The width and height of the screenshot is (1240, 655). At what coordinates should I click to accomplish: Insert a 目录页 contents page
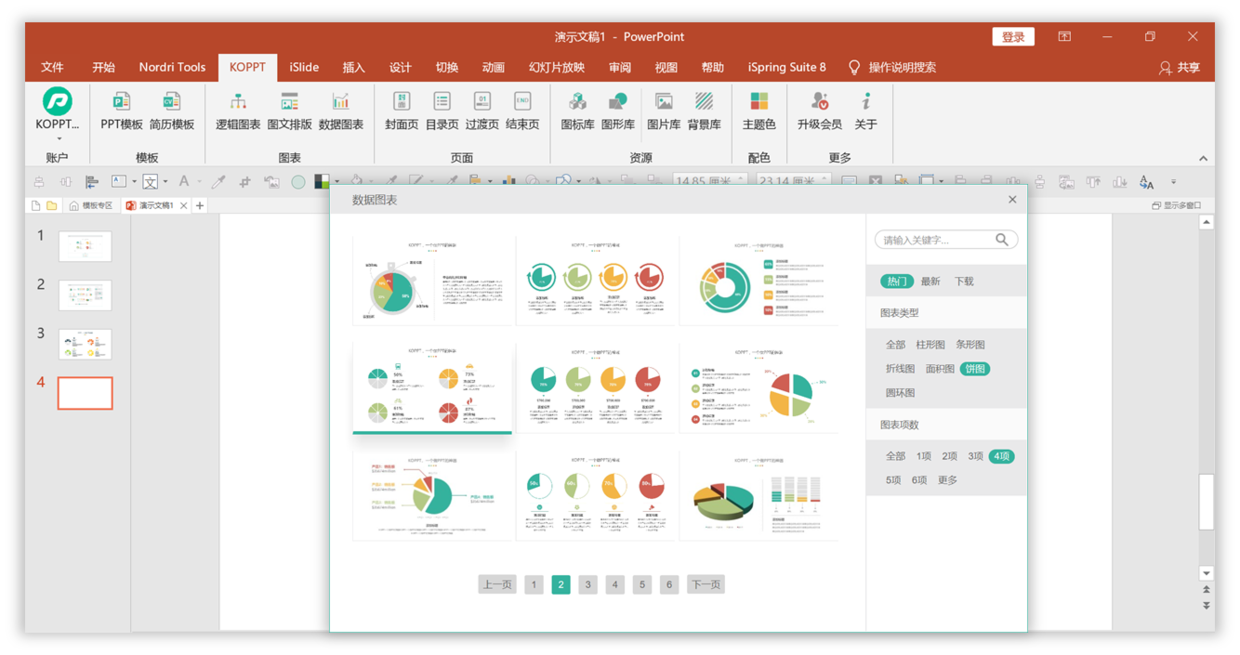(442, 110)
